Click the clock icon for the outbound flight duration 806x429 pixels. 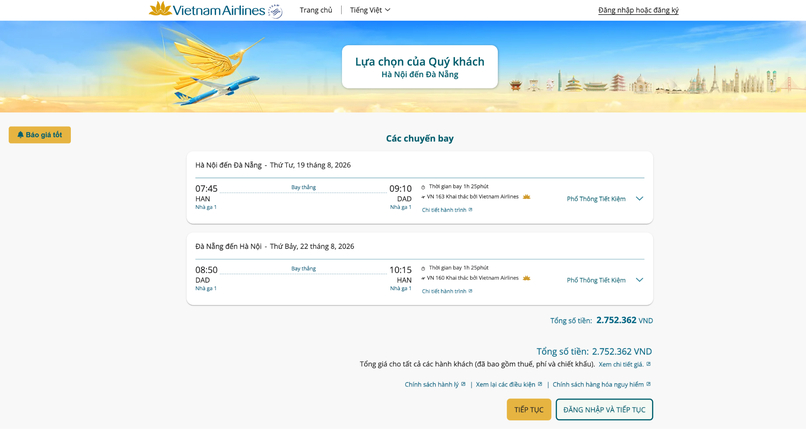(424, 187)
